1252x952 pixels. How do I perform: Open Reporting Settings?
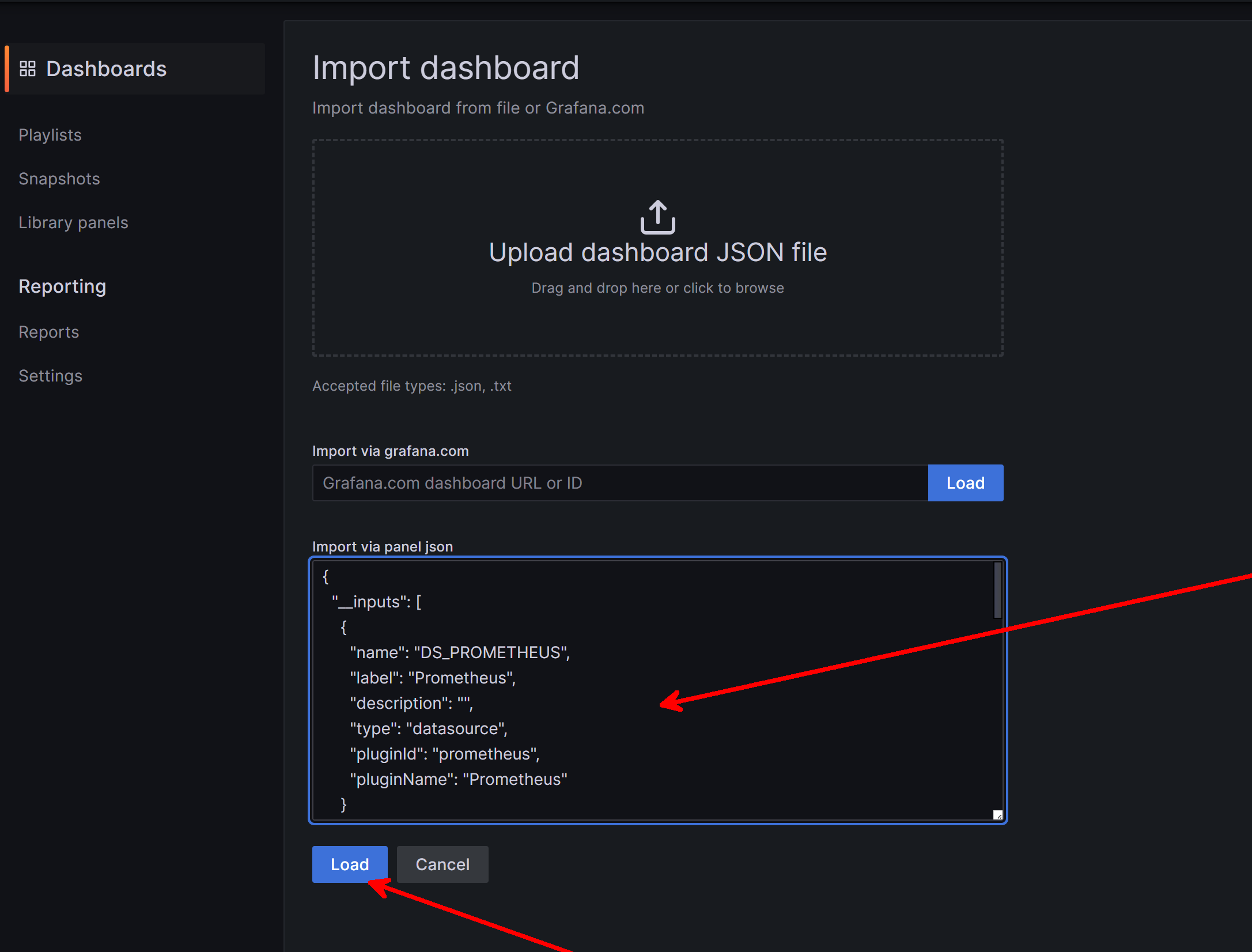tap(51, 376)
